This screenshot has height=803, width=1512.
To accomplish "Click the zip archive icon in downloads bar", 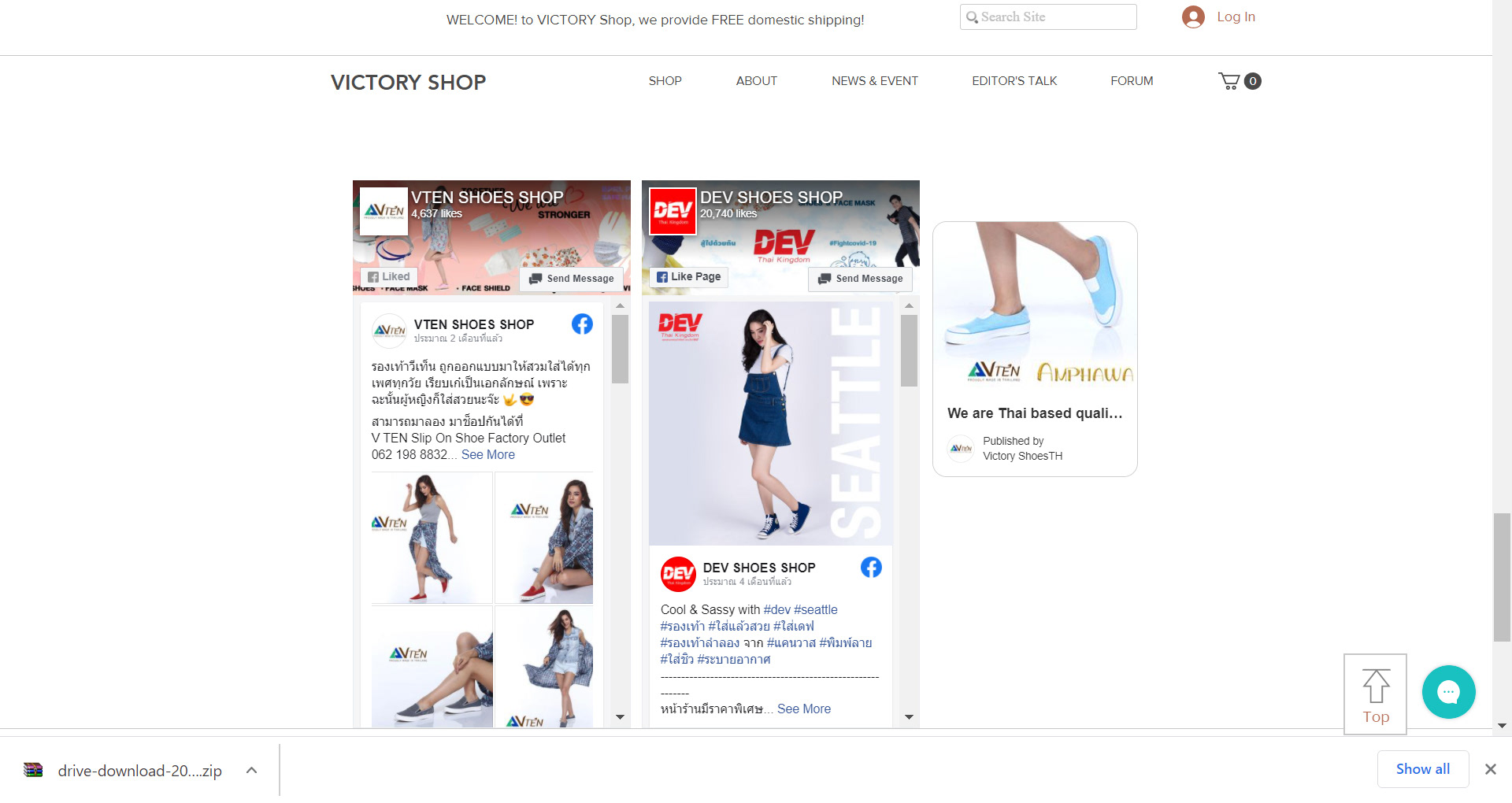I will [33, 771].
